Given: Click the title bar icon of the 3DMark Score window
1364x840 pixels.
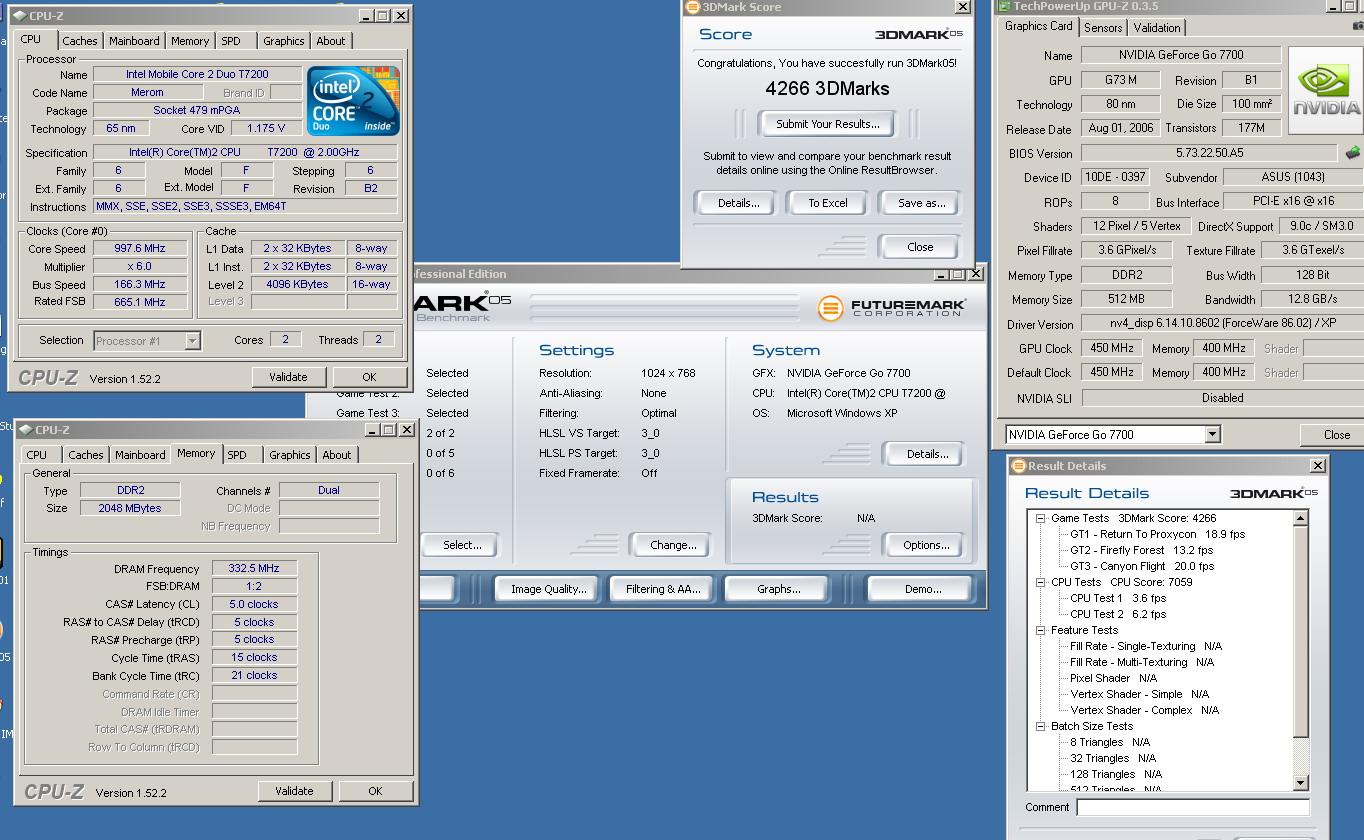Looking at the screenshot, I should click(692, 7).
